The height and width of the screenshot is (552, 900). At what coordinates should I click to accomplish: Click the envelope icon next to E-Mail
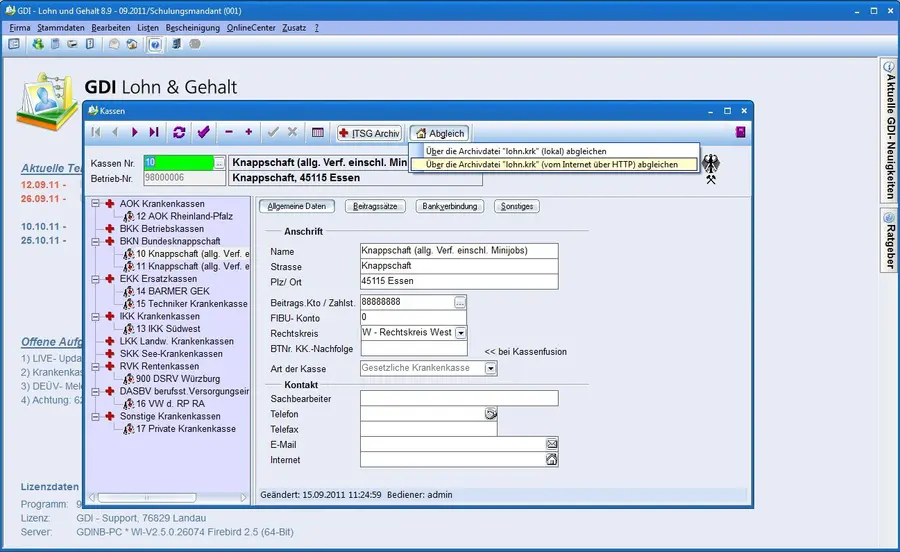[x=551, y=444]
